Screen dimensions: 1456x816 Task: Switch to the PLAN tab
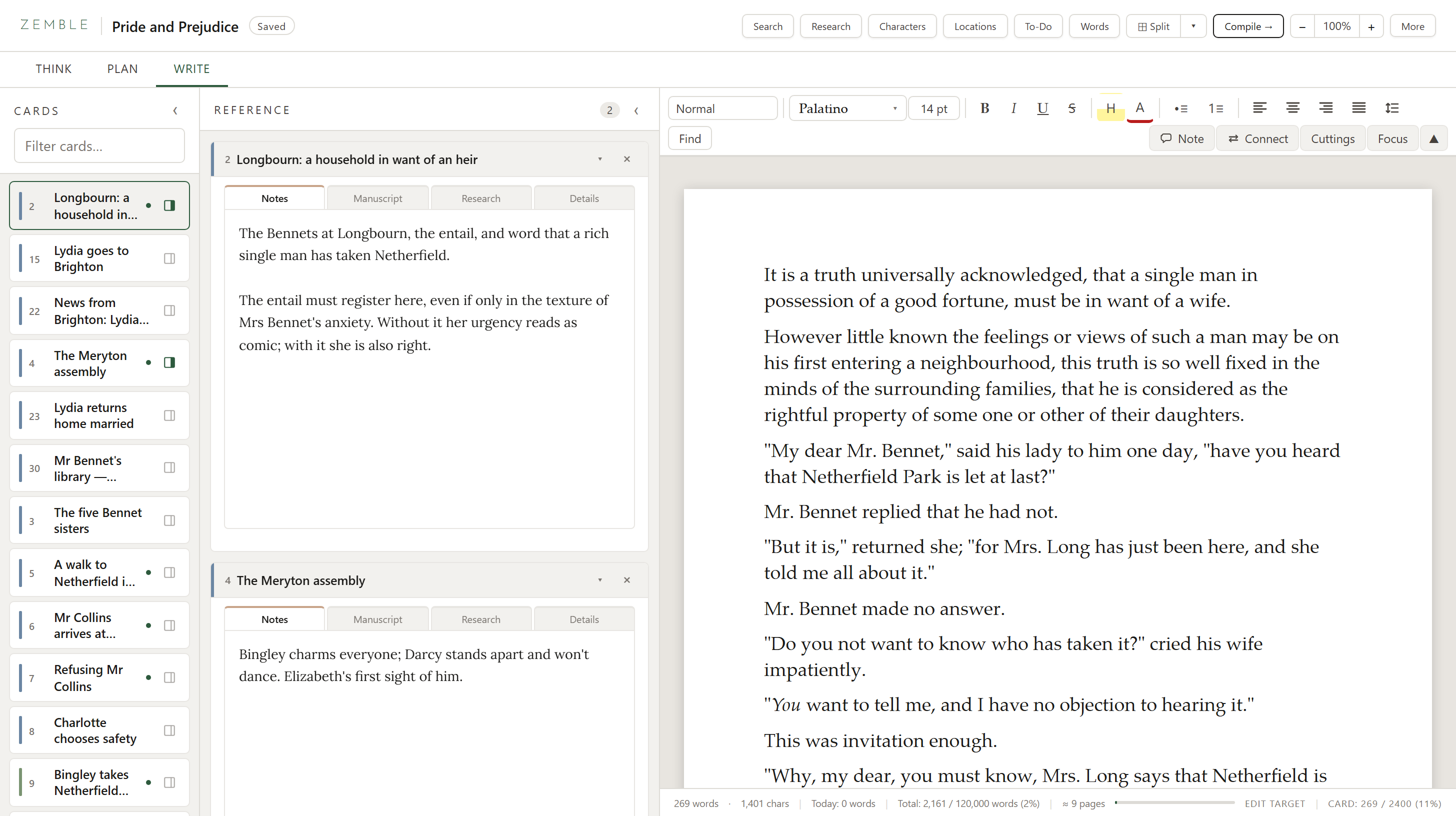tap(122, 69)
